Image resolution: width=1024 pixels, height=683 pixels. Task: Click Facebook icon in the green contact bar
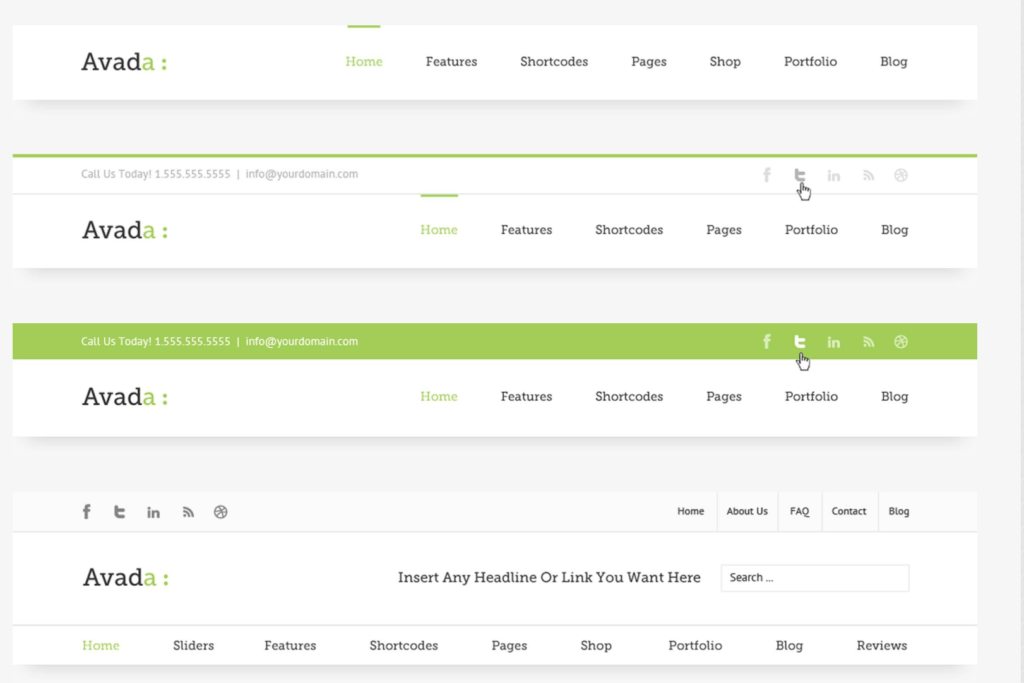[x=767, y=342]
